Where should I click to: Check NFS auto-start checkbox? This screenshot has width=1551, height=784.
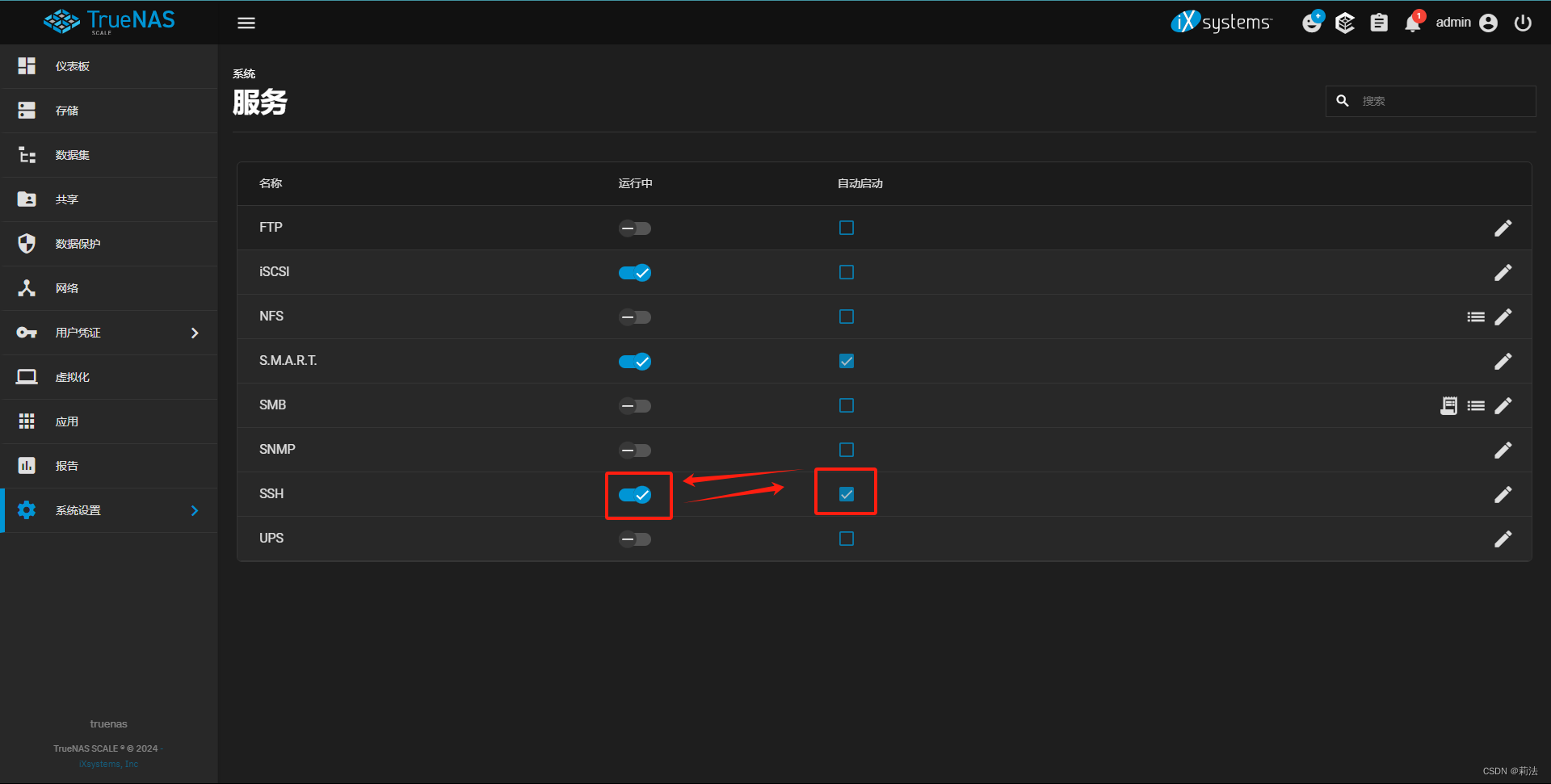tap(847, 317)
